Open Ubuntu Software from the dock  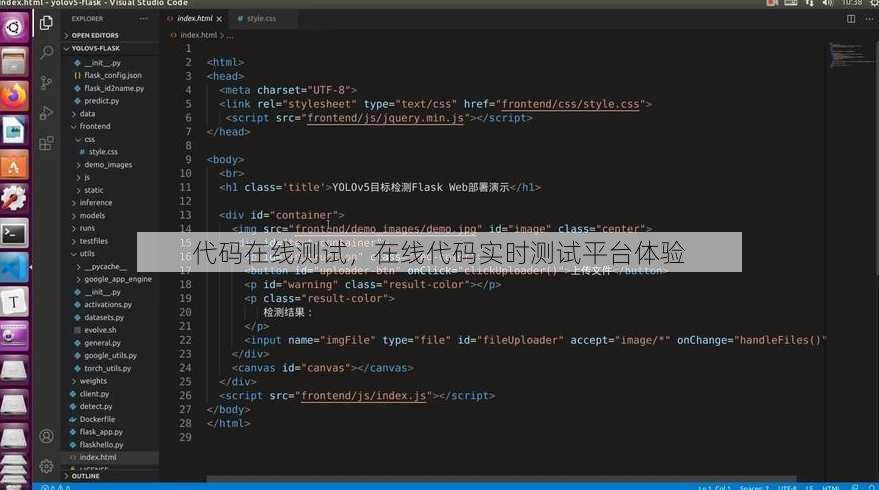pyautogui.click(x=14, y=165)
